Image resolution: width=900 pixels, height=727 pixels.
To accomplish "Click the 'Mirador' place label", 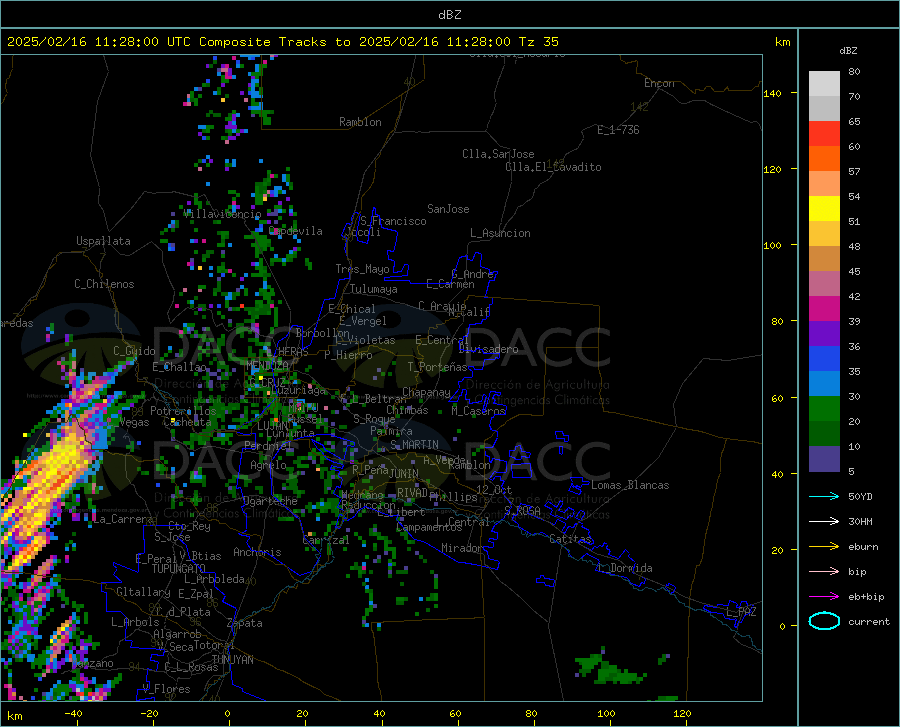I will 462,548.
